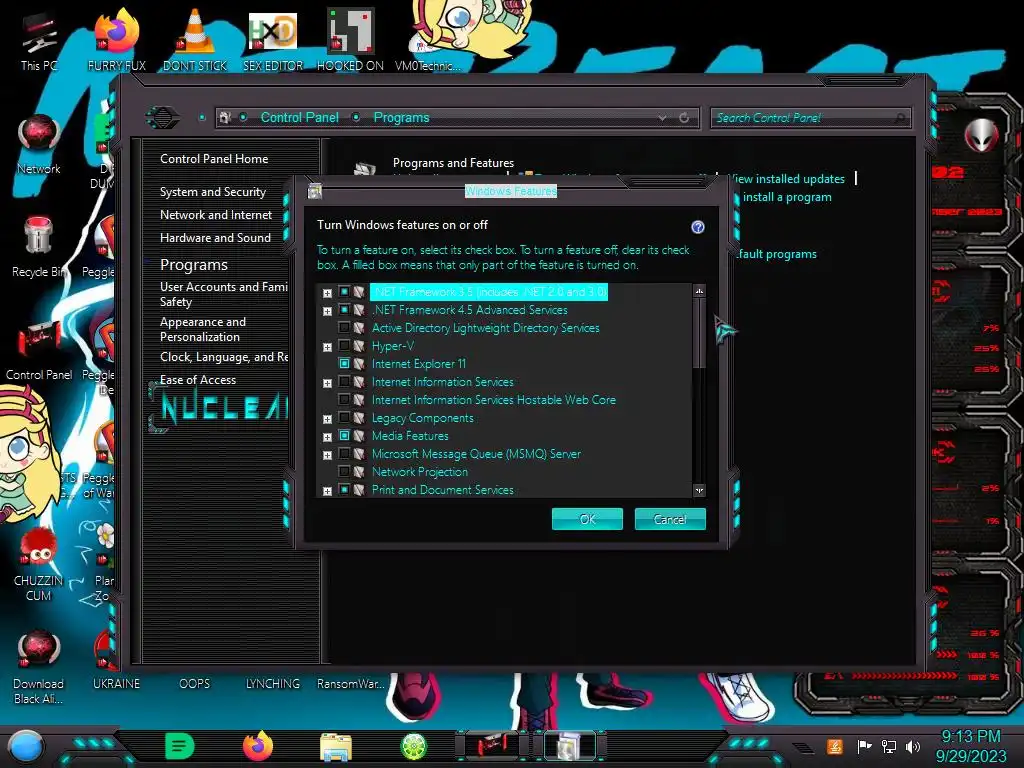
Task: Uncheck the Internet Explorer 11 checkbox
Action: [344, 364]
